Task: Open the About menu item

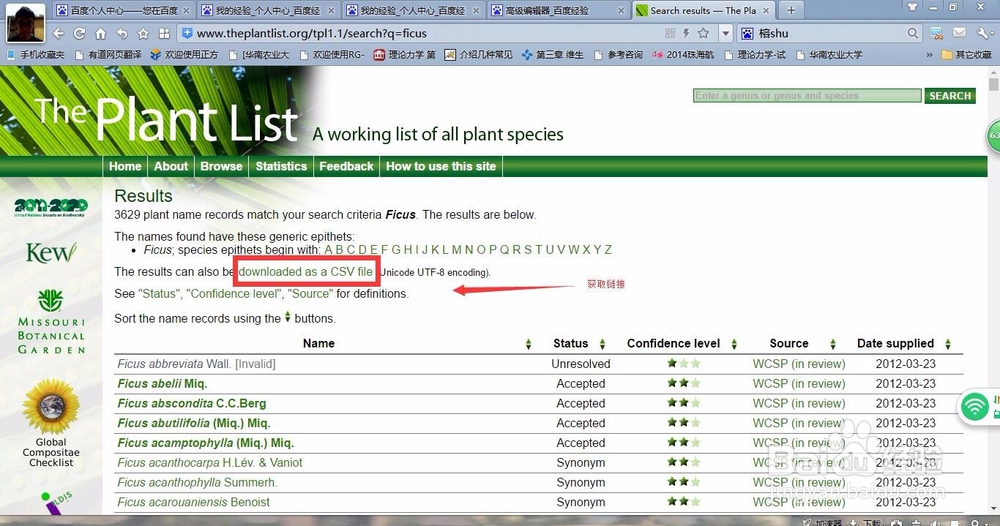Action: pos(171,166)
